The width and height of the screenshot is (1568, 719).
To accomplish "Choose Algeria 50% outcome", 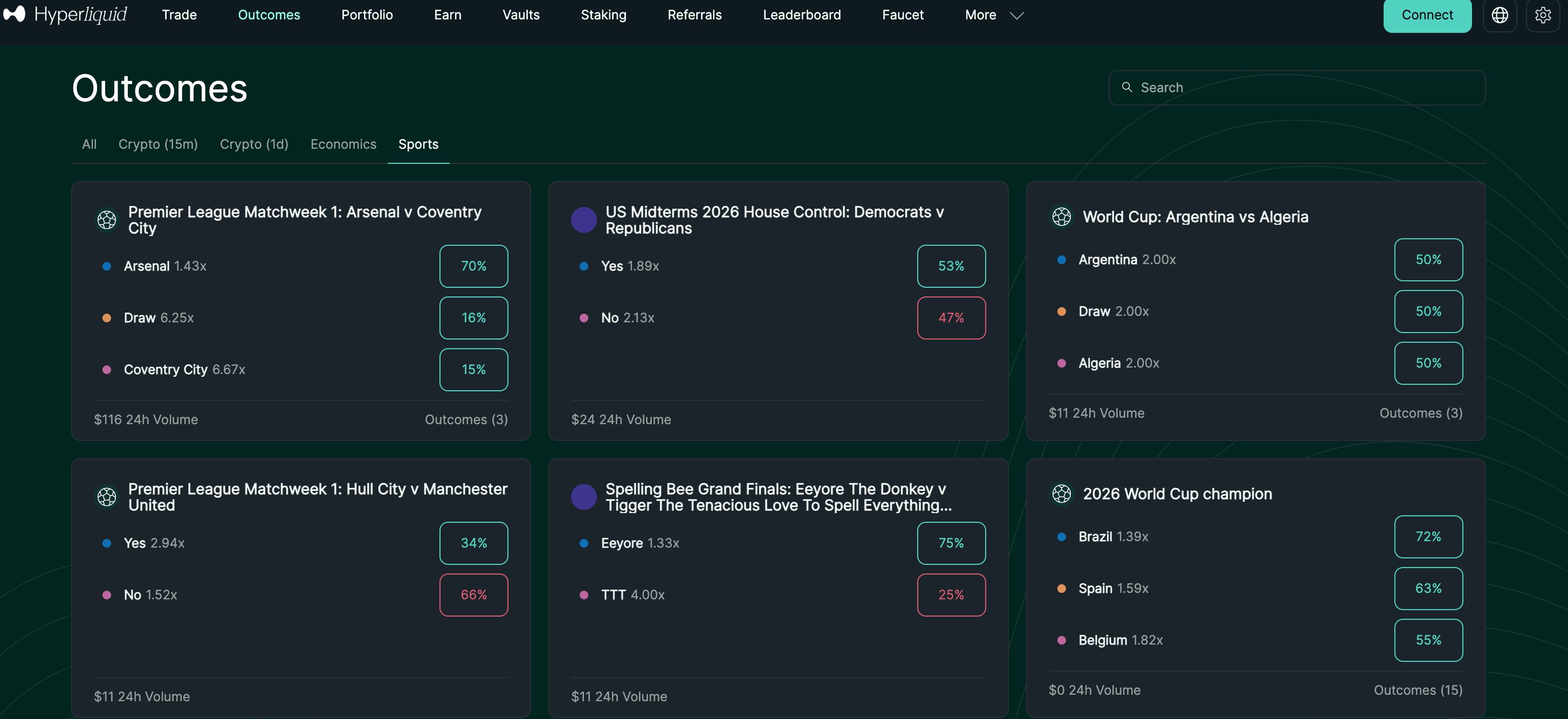I will 1428,363.
